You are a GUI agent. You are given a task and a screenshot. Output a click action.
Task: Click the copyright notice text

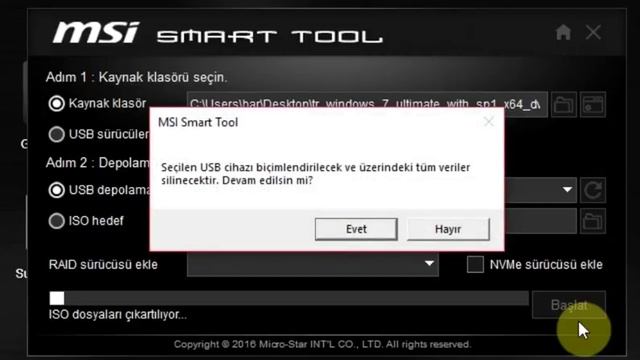(322, 344)
